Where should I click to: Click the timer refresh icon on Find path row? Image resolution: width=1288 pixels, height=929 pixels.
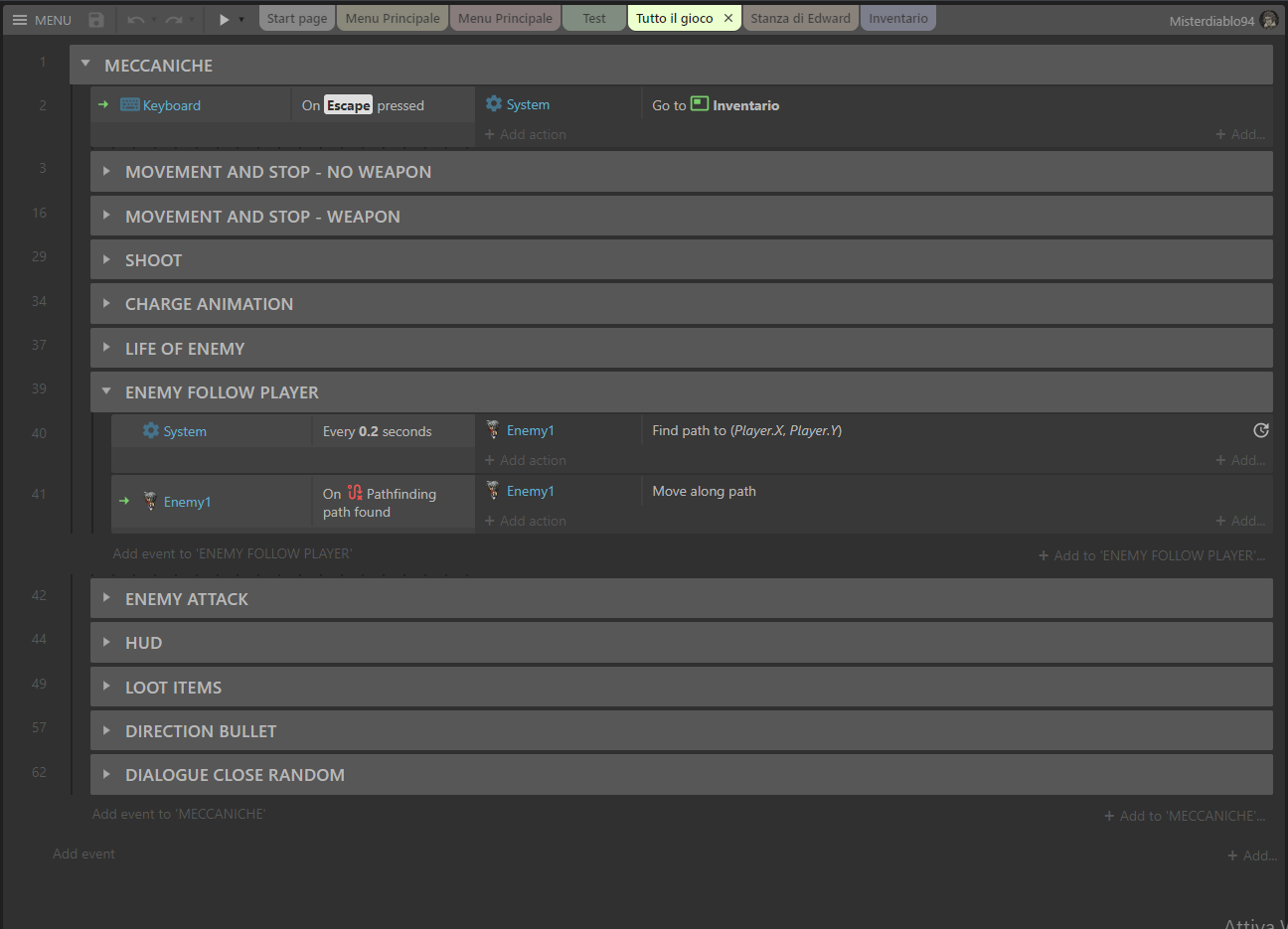point(1261,430)
